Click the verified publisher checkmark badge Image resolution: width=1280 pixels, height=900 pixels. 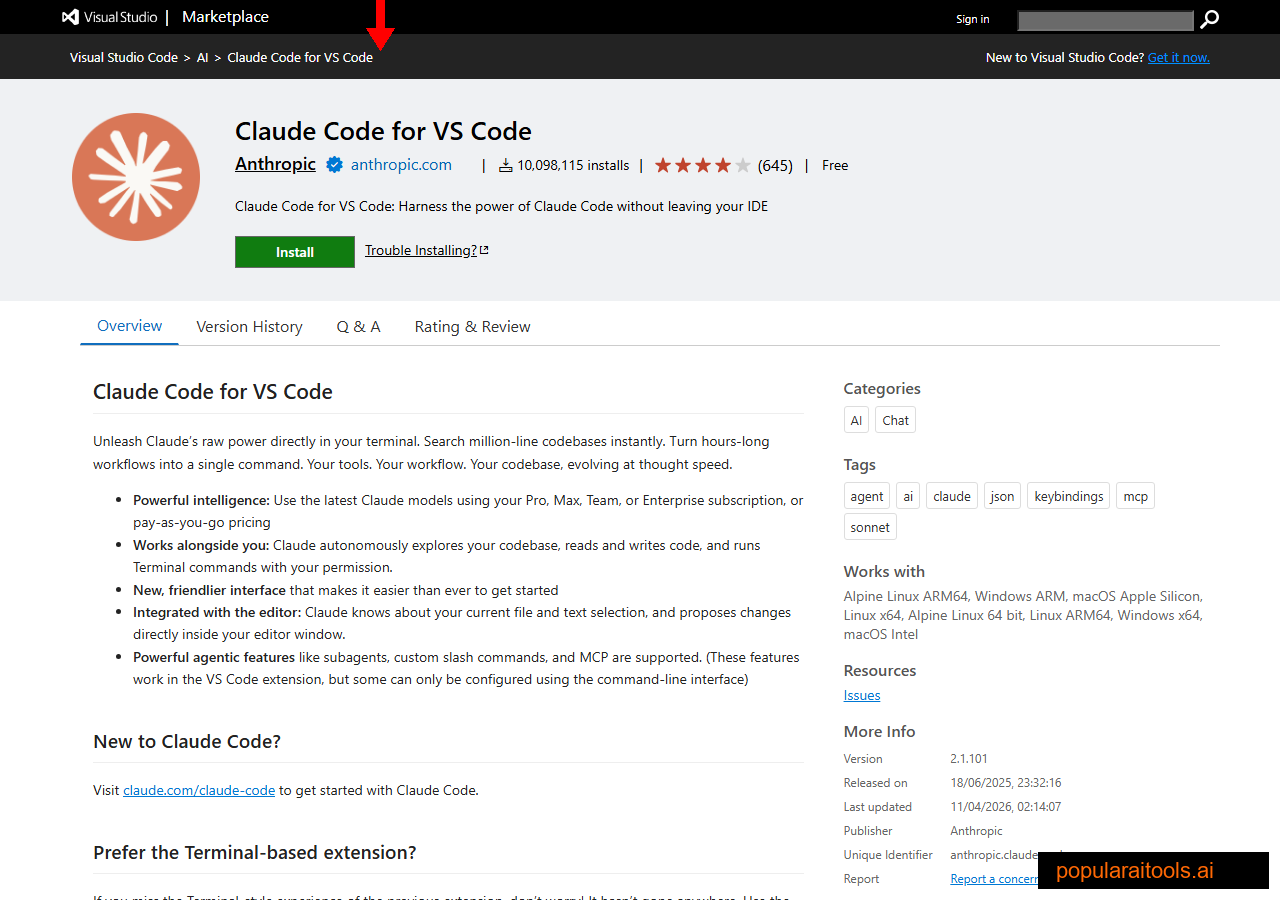point(334,164)
